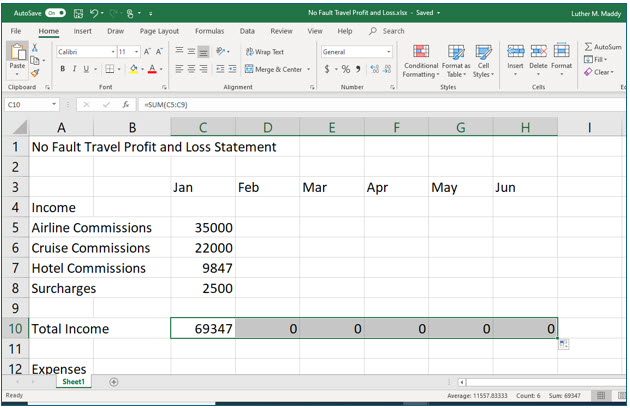This screenshot has width=630, height=408.
Task: Click the Borders icon
Action: (x=109, y=69)
